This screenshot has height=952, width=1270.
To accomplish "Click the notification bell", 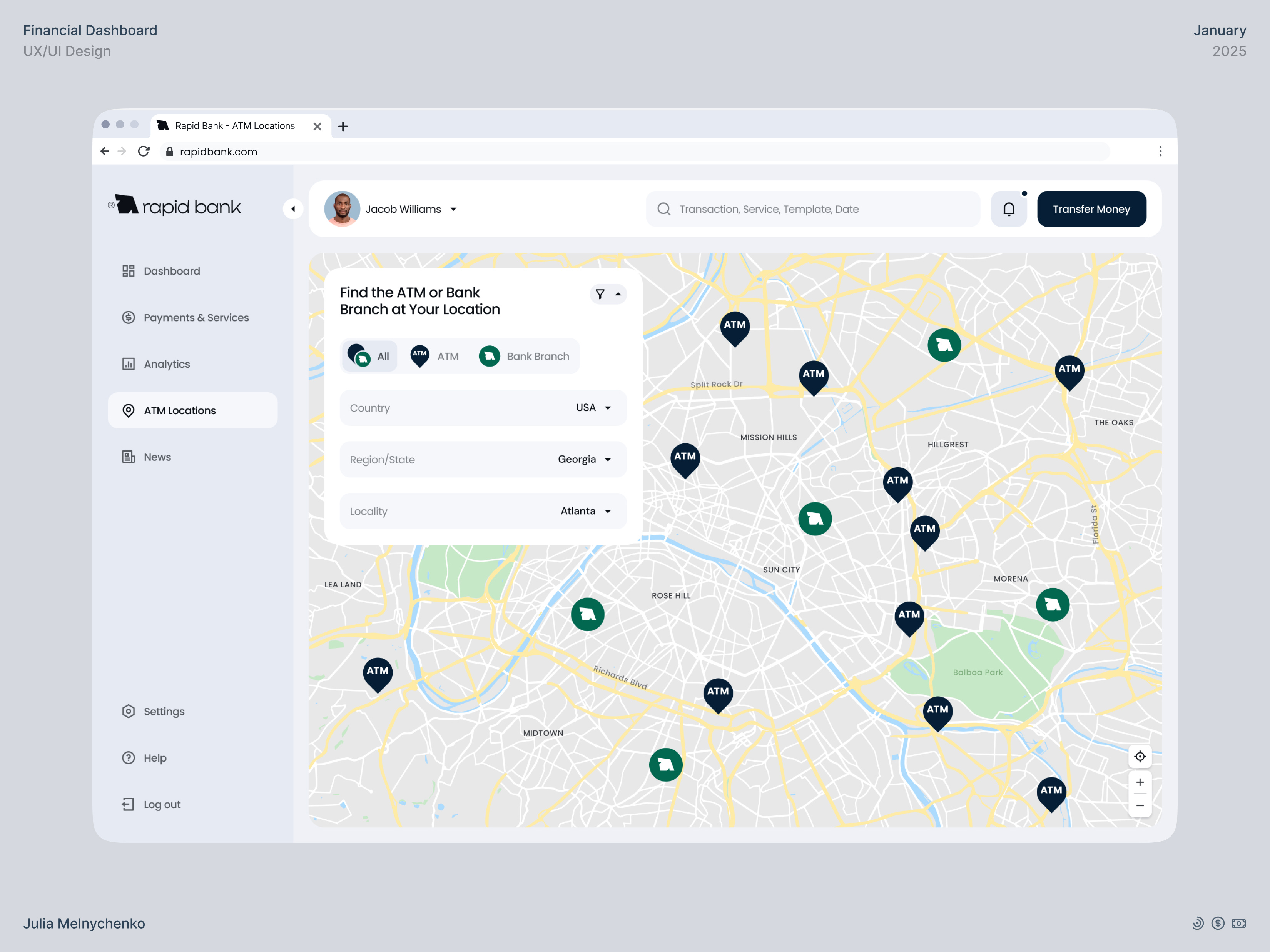I will coord(1009,208).
